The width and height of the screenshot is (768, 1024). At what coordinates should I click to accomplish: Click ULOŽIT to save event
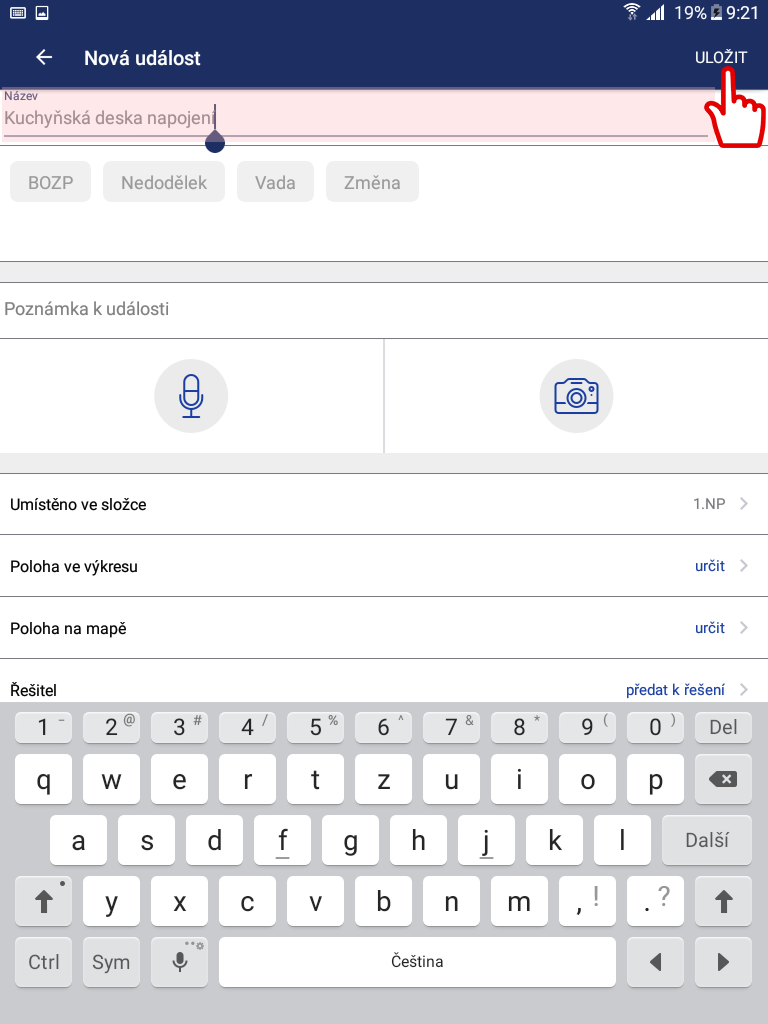click(720, 57)
